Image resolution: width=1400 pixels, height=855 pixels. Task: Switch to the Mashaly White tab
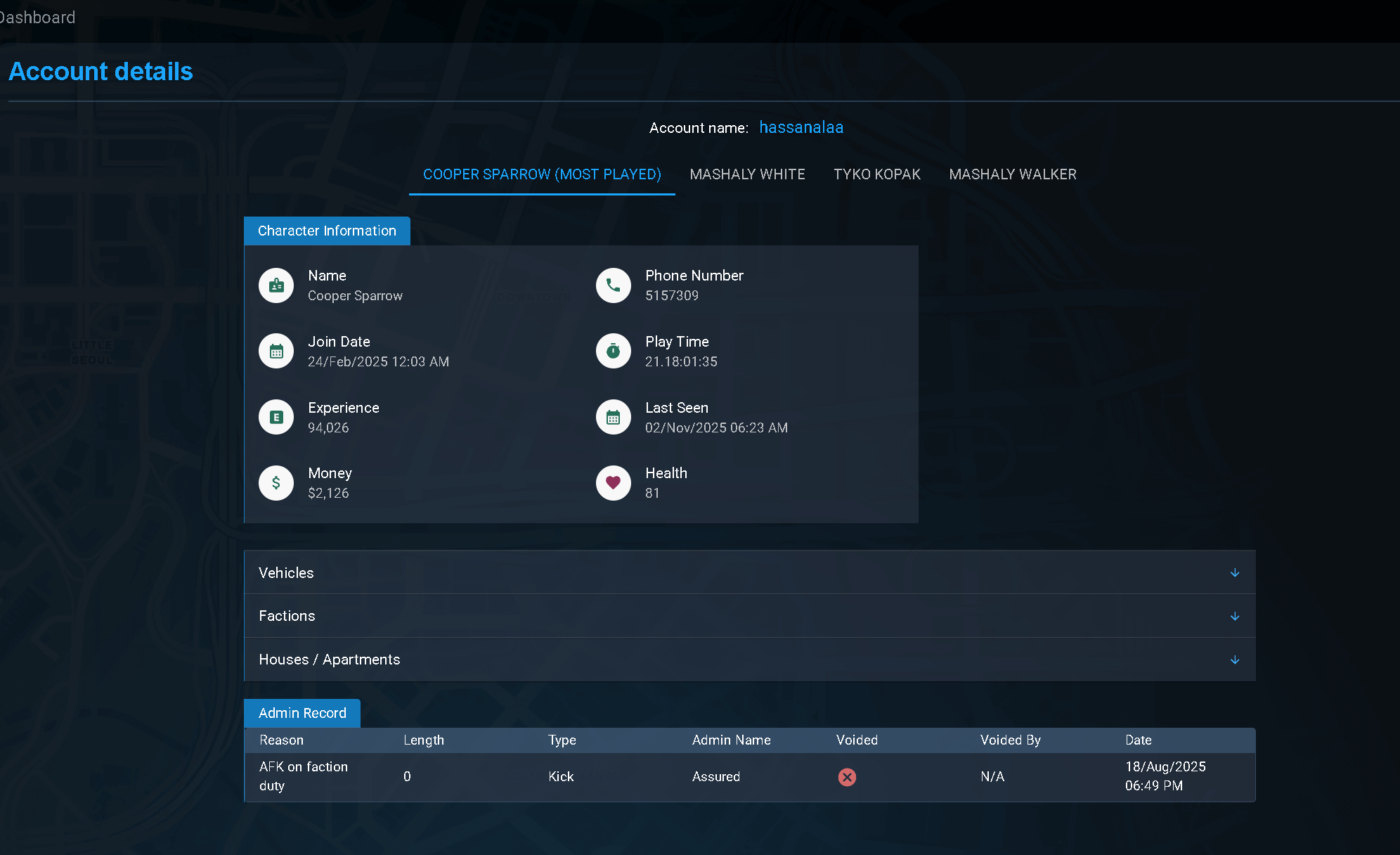[747, 174]
